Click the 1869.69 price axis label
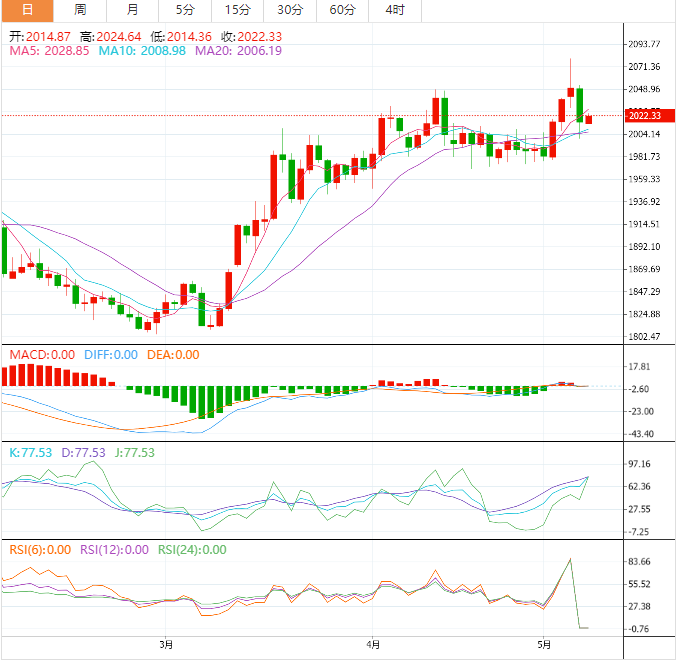 click(x=644, y=269)
